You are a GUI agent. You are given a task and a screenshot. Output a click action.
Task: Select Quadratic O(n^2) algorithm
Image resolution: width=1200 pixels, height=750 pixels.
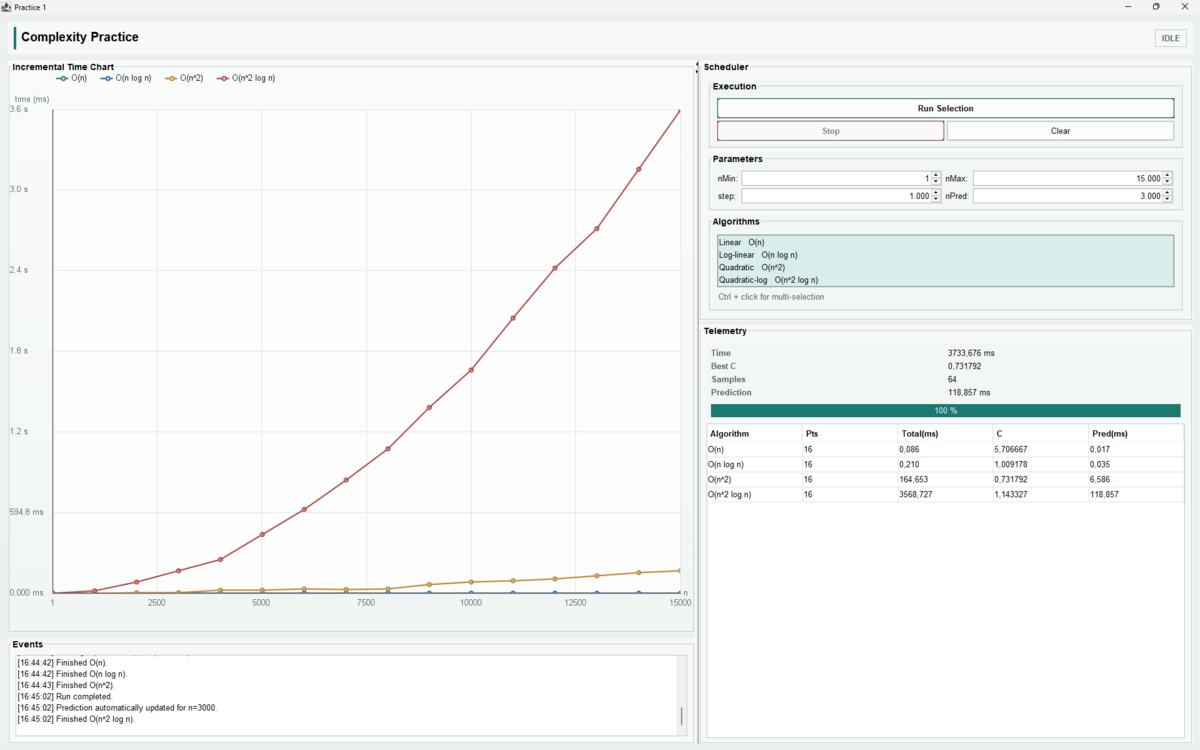pyautogui.click(x=945, y=268)
